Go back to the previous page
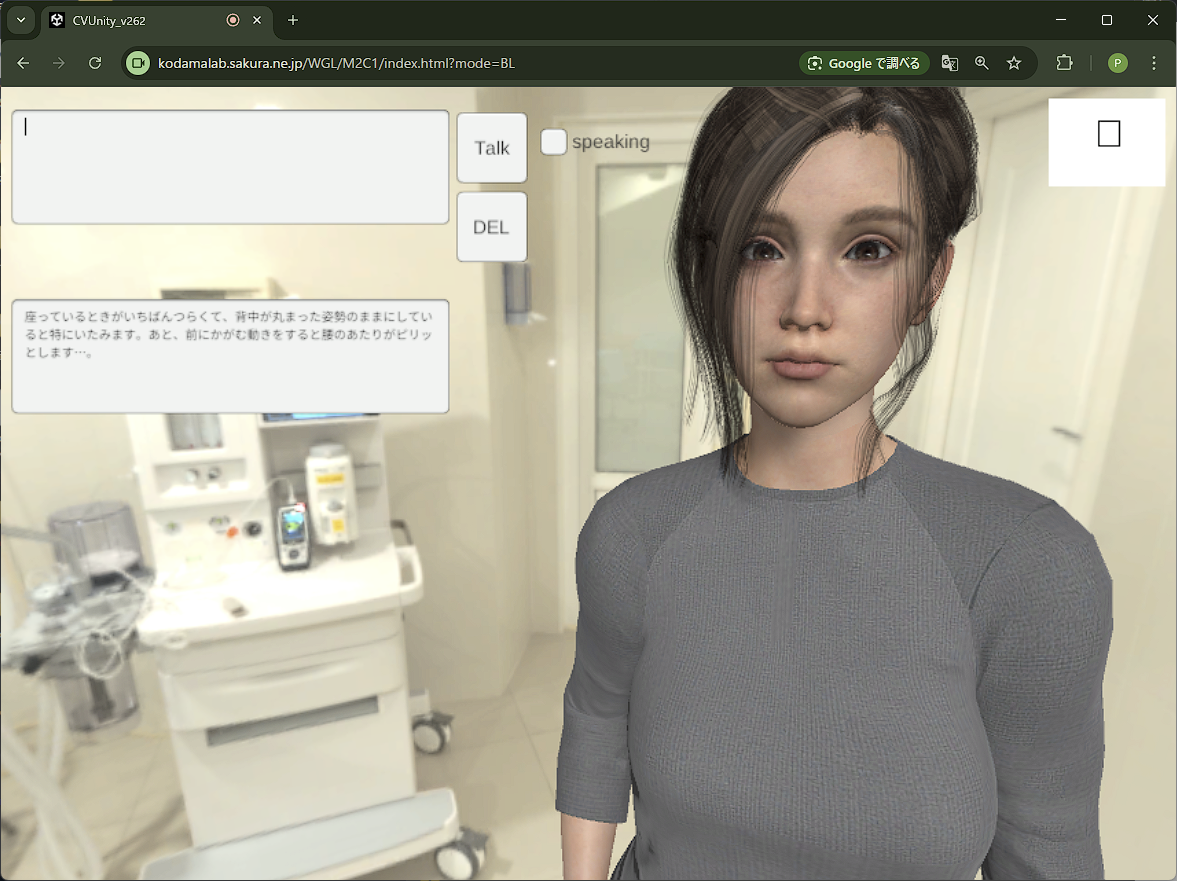Screen dimensions: 1177x881 [23, 63]
